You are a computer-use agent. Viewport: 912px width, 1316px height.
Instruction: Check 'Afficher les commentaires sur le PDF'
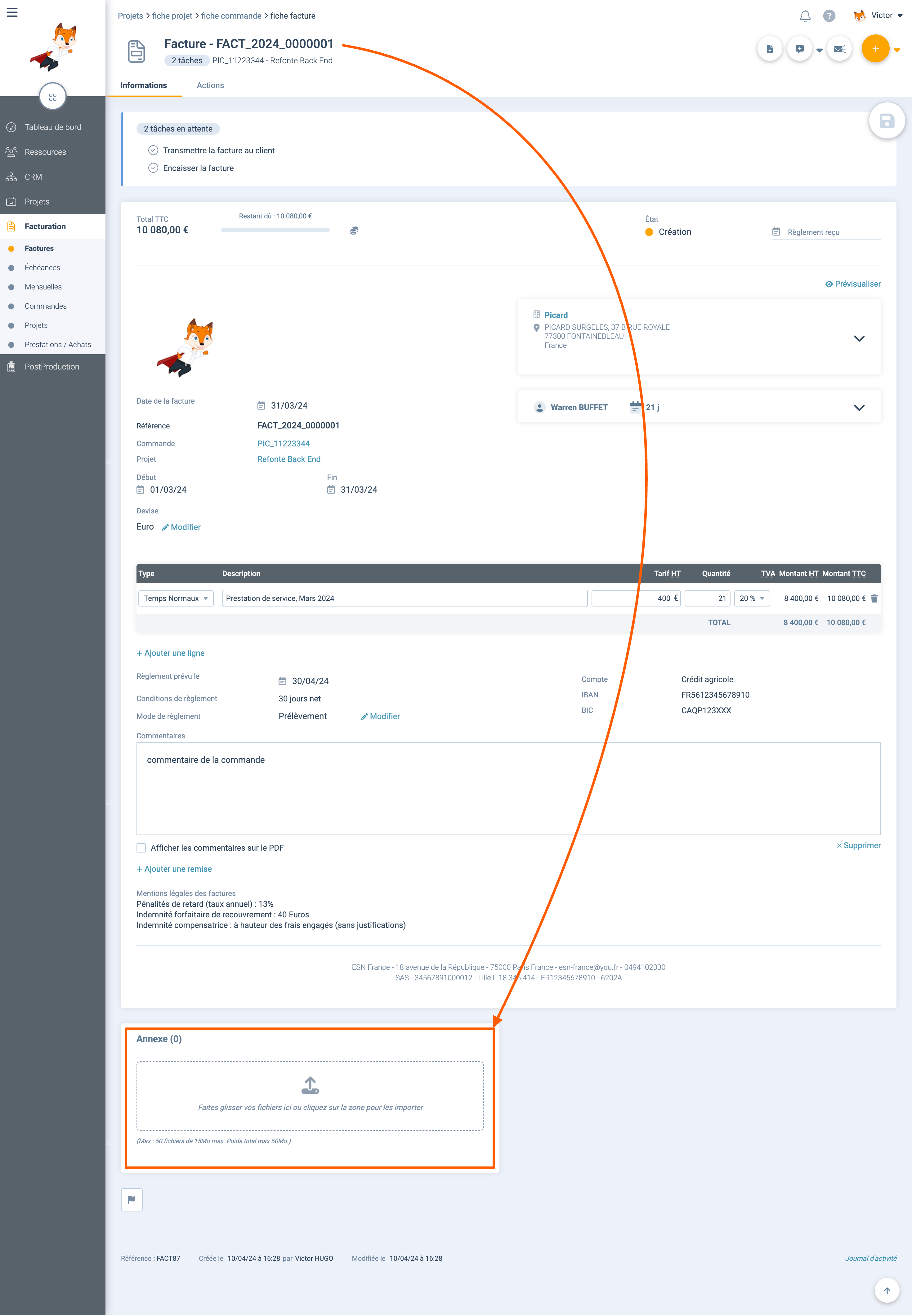pos(141,848)
